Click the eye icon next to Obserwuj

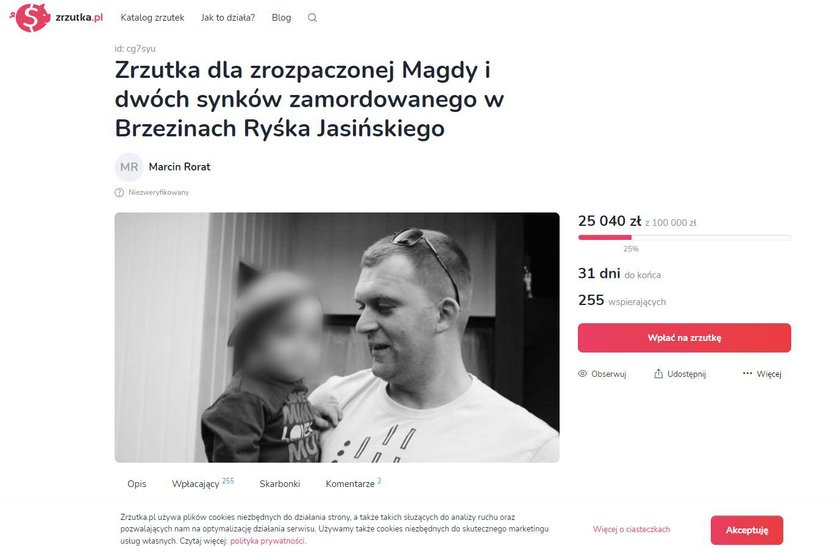click(x=582, y=373)
